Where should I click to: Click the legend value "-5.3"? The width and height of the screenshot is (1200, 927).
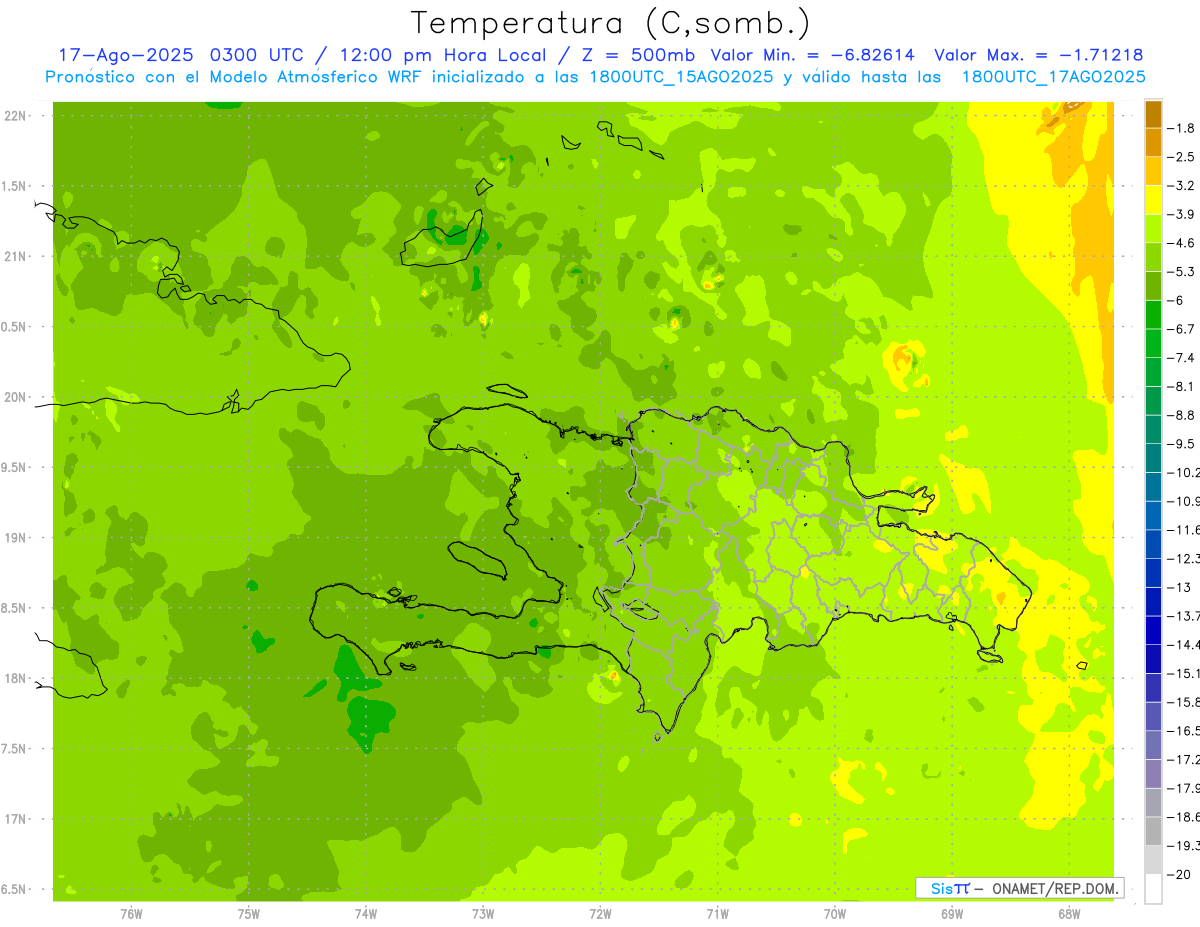coord(1182,271)
